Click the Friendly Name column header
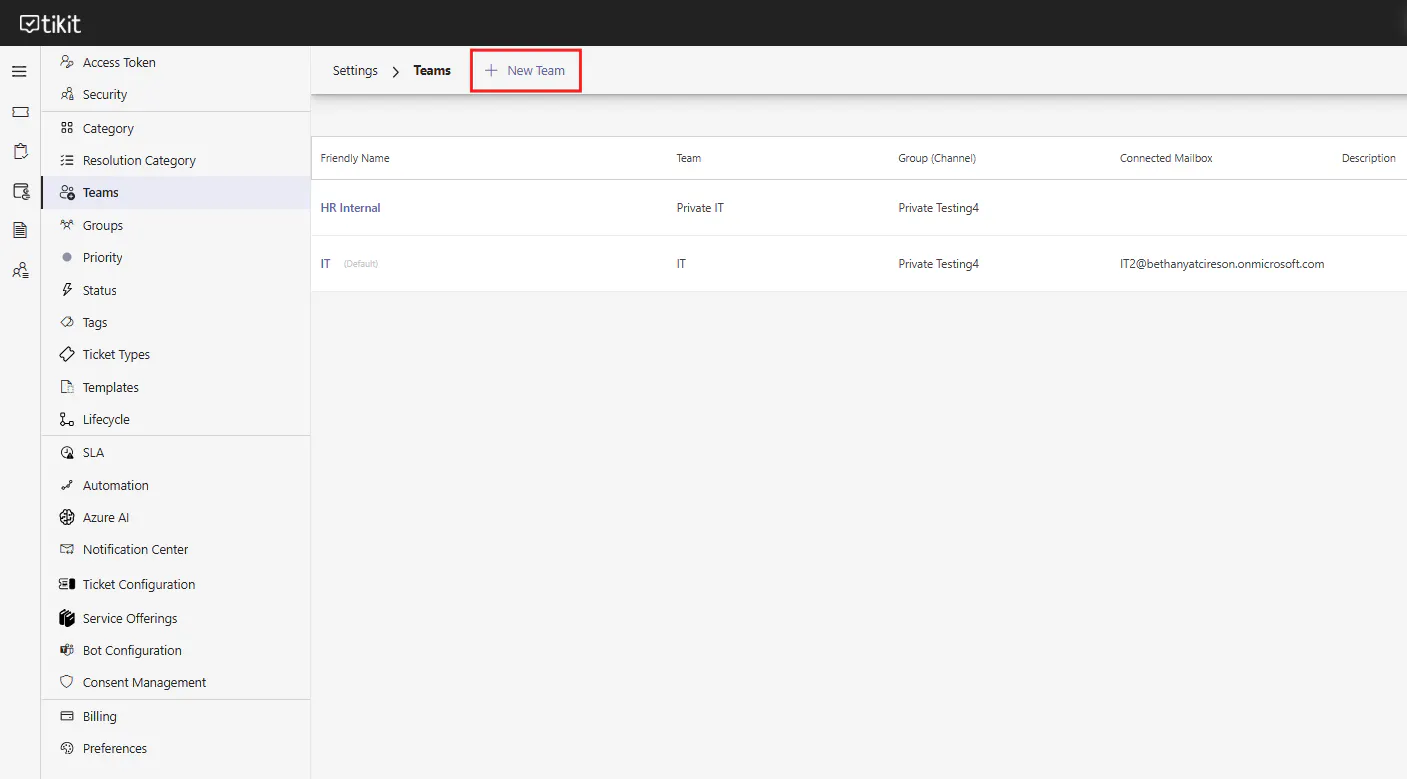 (355, 158)
